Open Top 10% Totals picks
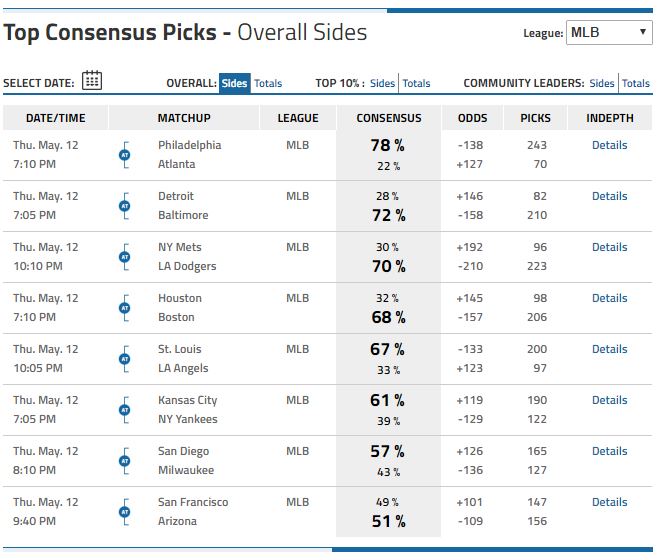 click(x=416, y=84)
